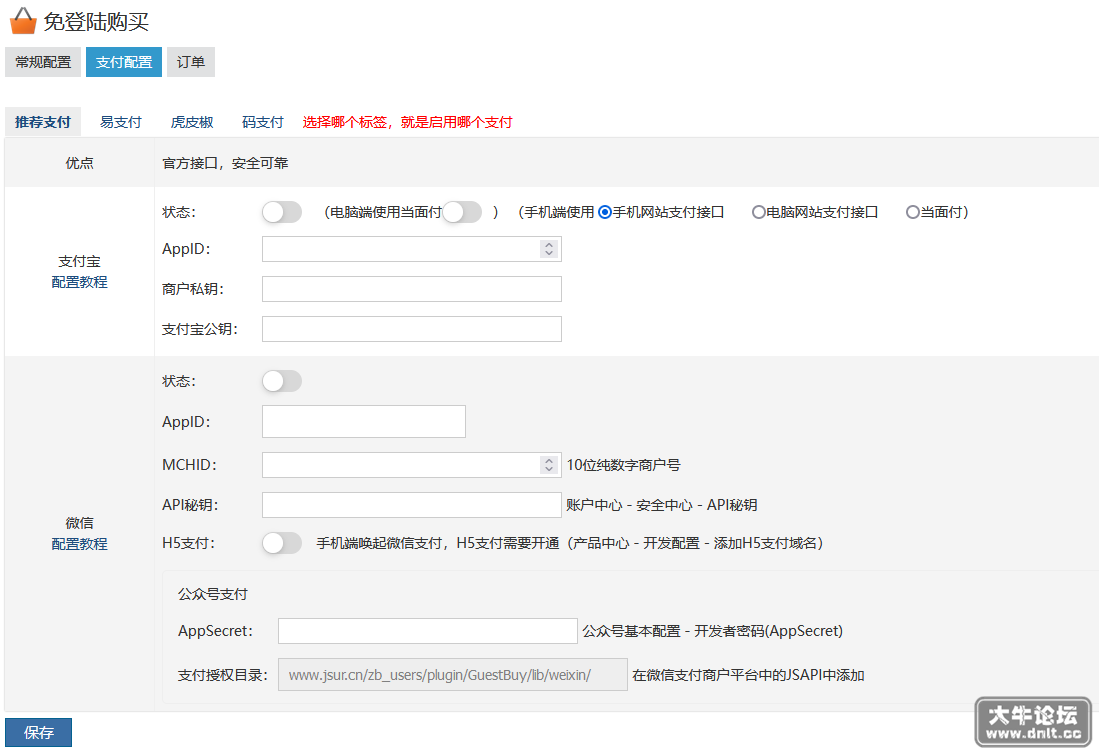Screen dimensions: 1099x754
Task: Enable the H5支付 toggle
Action: (x=282, y=543)
